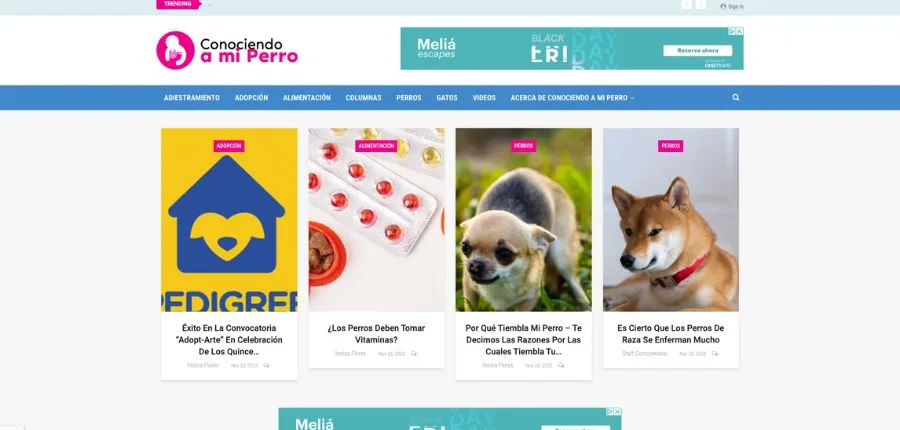The image size is (900, 430).
Task: Click the Reserva ahora ad button
Action: click(x=697, y=51)
